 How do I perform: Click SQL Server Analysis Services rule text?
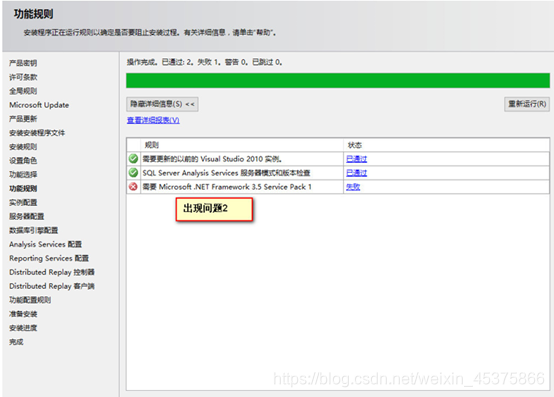(x=226, y=173)
